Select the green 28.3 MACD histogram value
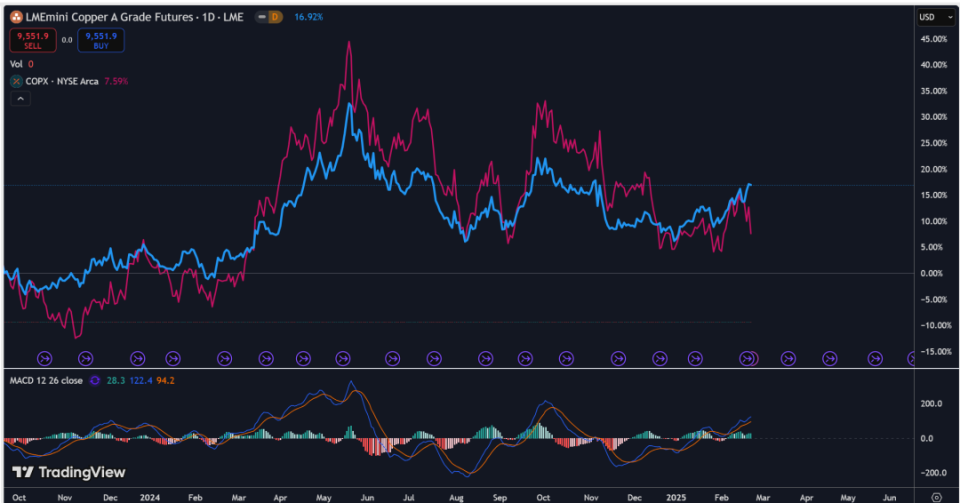960x503 pixels. [x=116, y=381]
